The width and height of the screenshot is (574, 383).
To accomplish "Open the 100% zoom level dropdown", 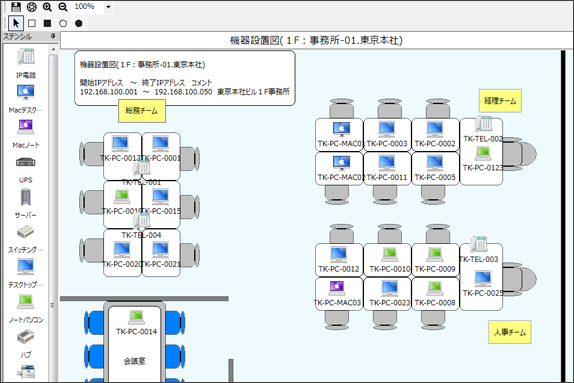I will 108,7.
